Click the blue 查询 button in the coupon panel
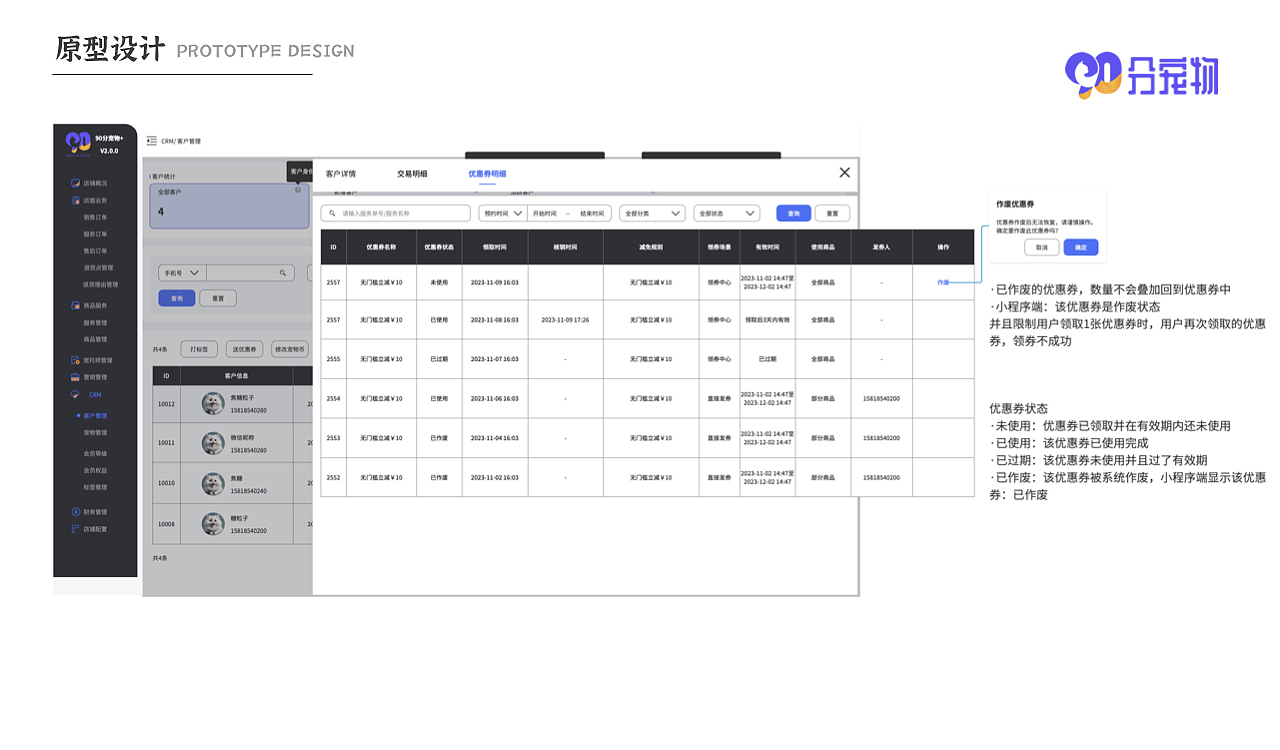This screenshot has height=750, width=1280. (794, 213)
